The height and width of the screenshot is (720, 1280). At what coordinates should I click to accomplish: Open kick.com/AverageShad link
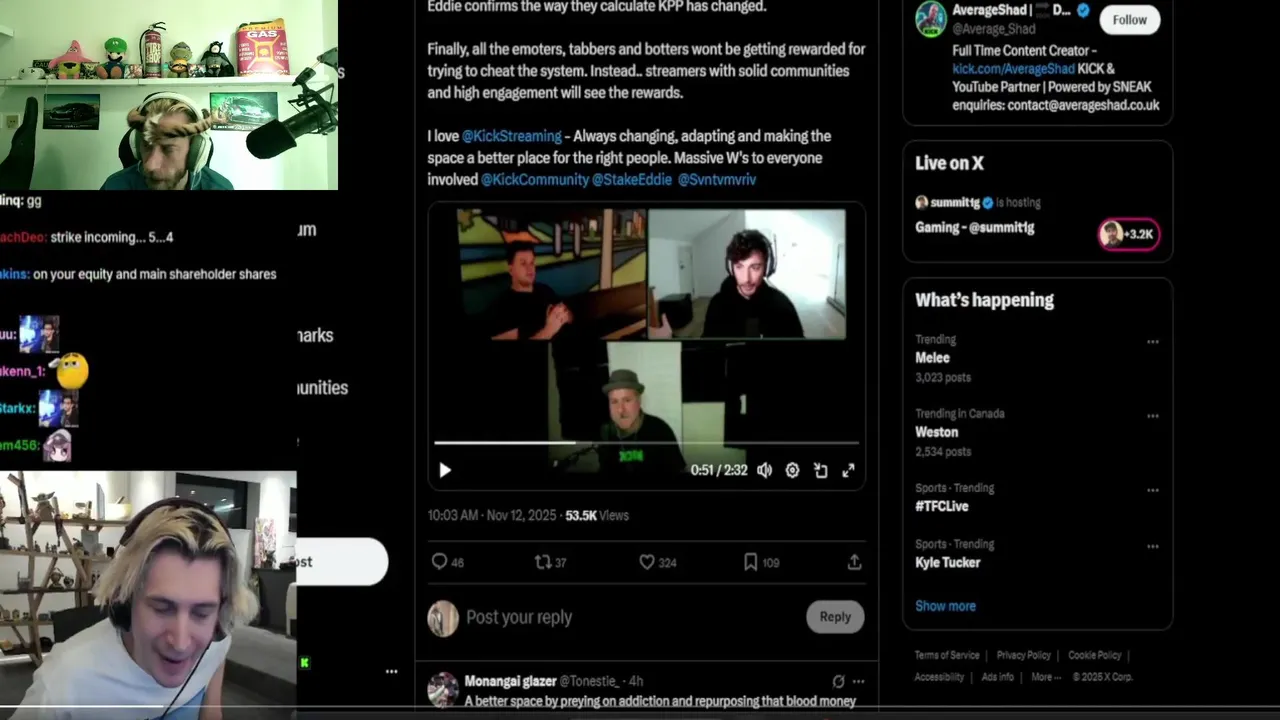[x=1013, y=69]
